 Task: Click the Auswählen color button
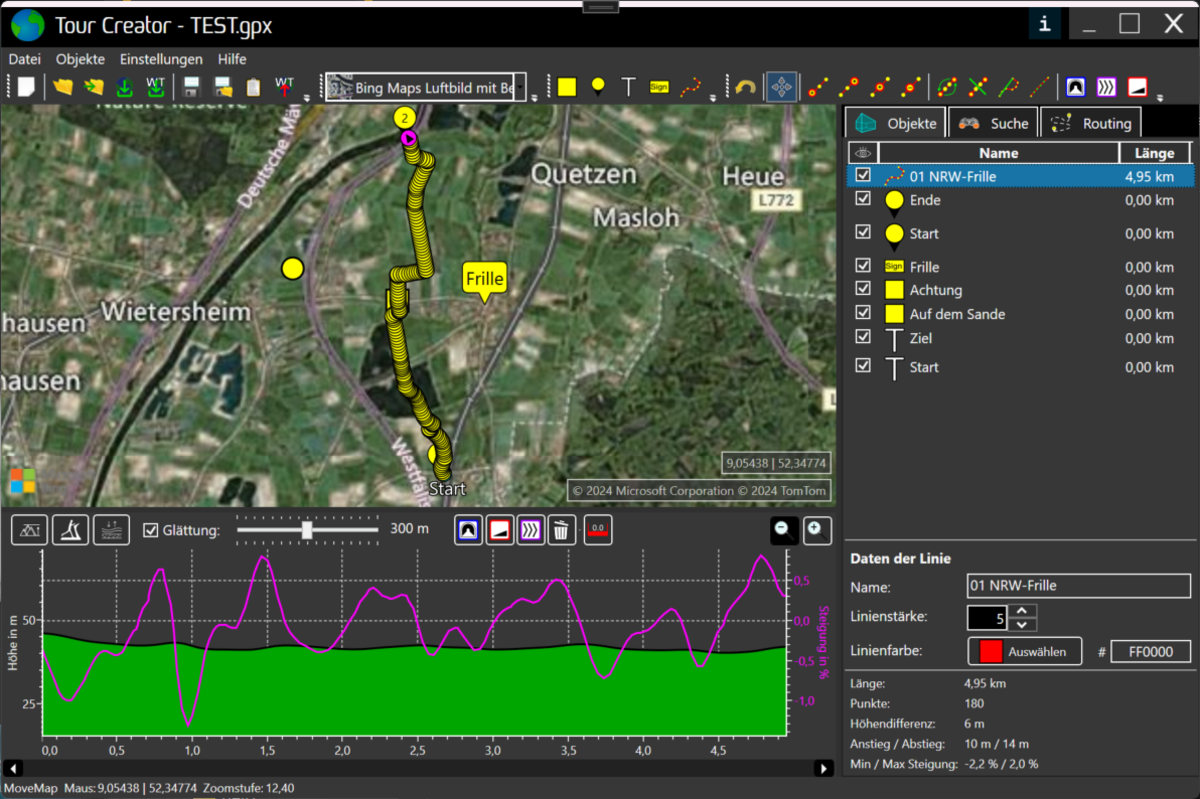point(1025,651)
